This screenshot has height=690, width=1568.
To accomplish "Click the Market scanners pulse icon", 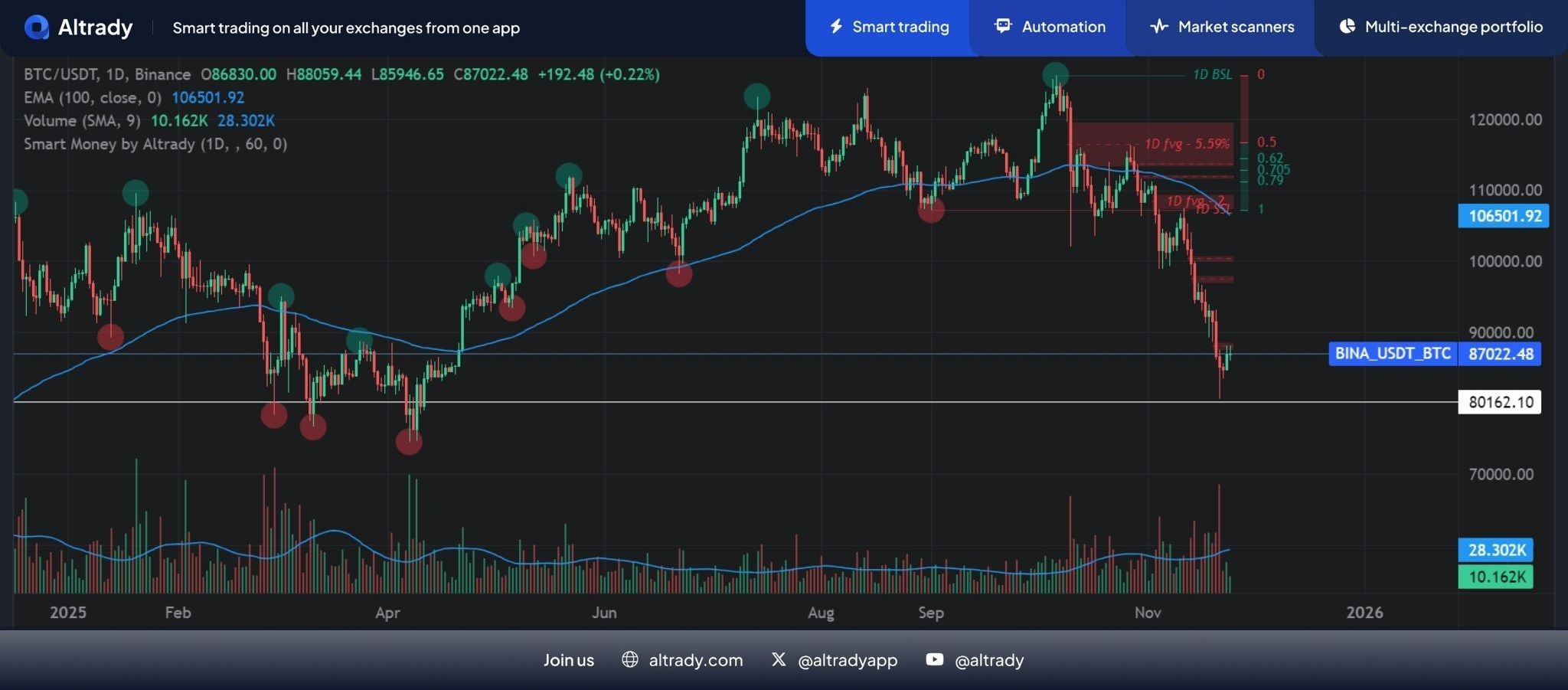I will [x=1158, y=27].
